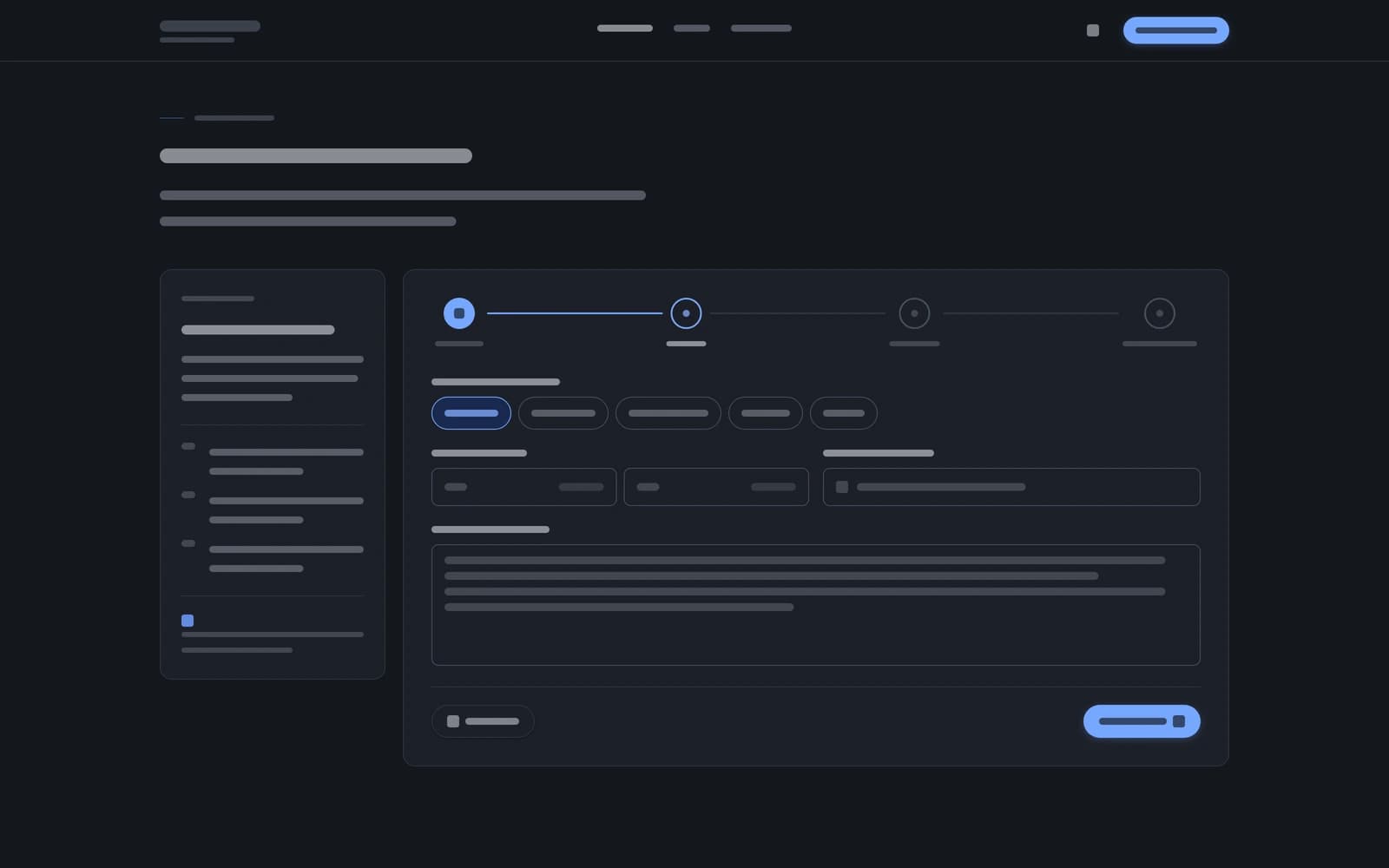
Task: Choose the last, shortest chip option
Action: 844,413
